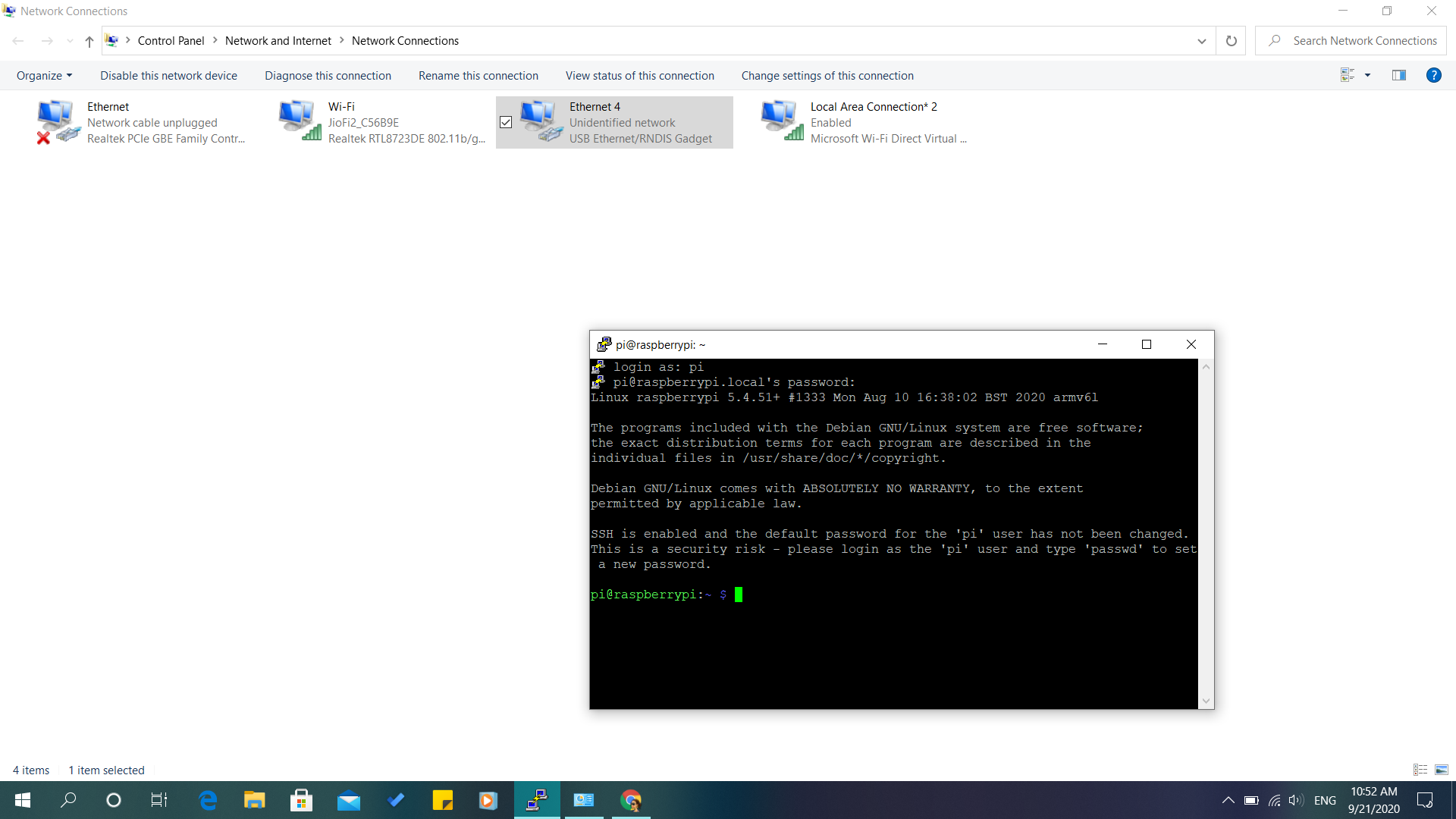Navigate to Network and Internet in the breadcrumb
1456x819 pixels.
(x=277, y=40)
